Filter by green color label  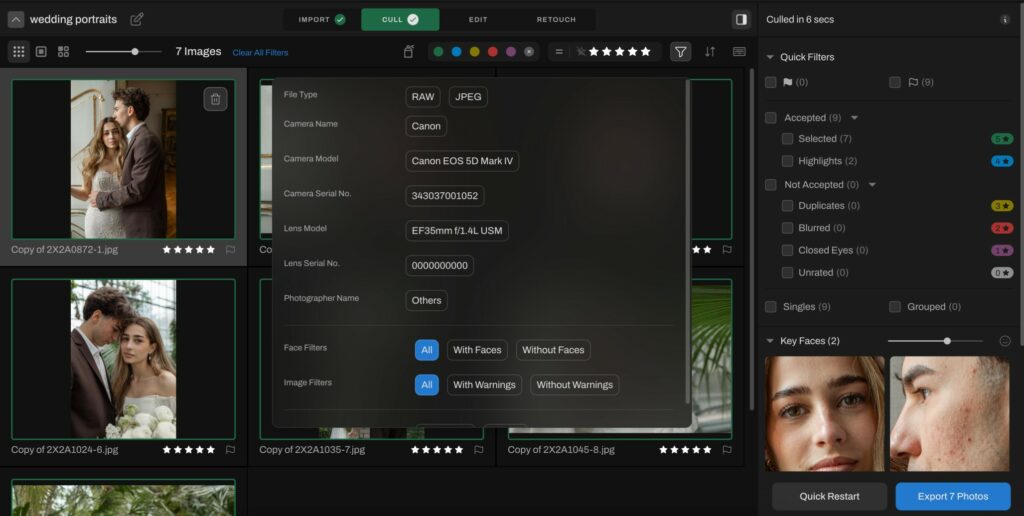pyautogui.click(x=438, y=52)
